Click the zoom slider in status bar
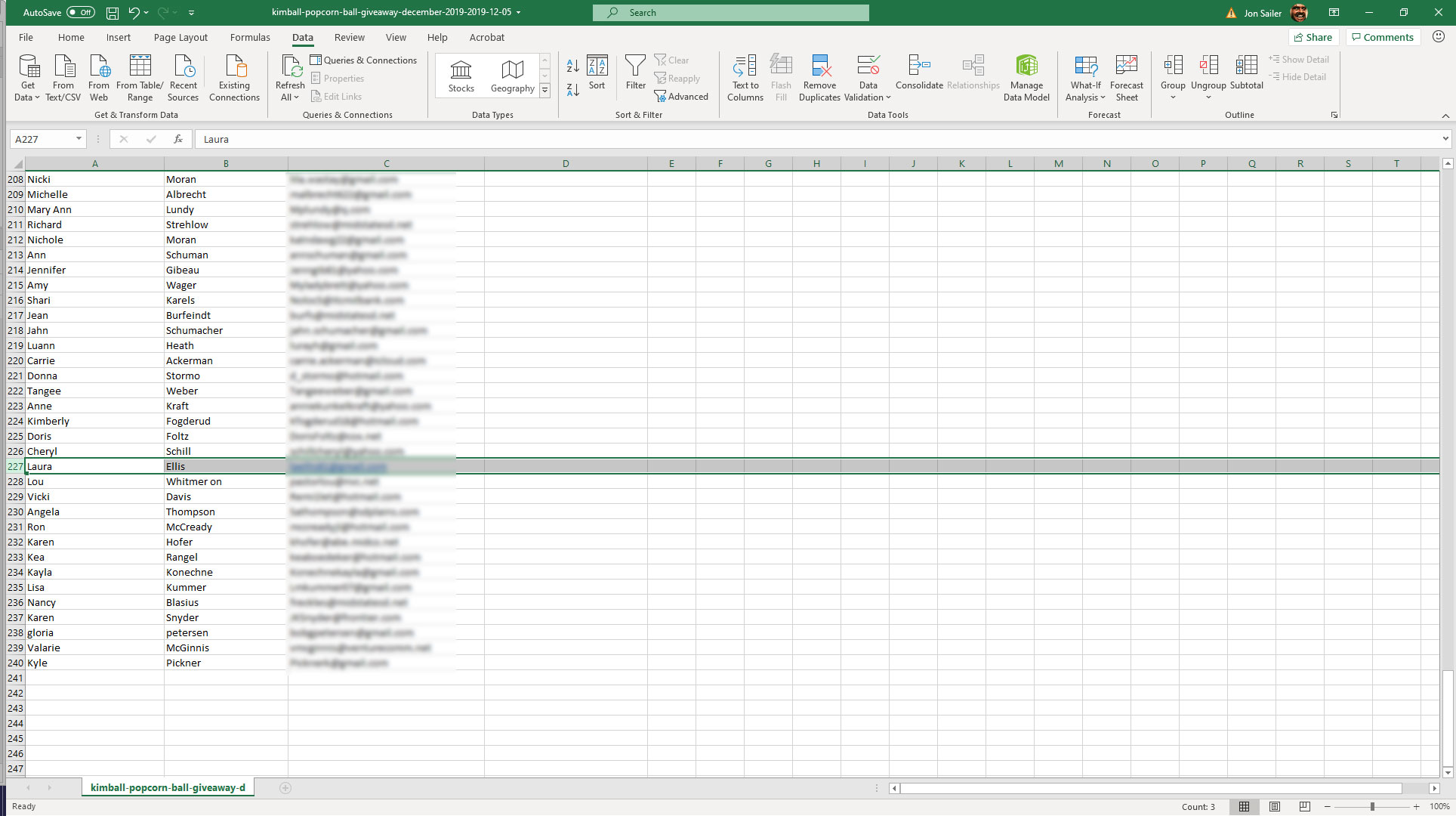 pos(1371,807)
